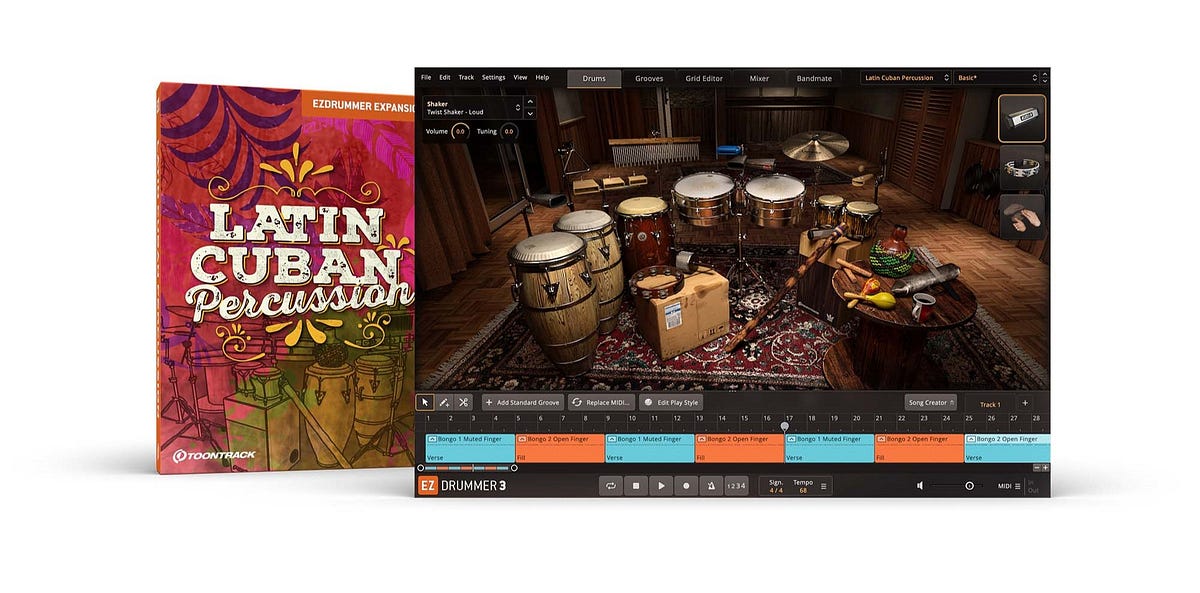The width and height of the screenshot is (1200, 593).
Task: Switch to the Mixer tab
Action: click(x=759, y=77)
